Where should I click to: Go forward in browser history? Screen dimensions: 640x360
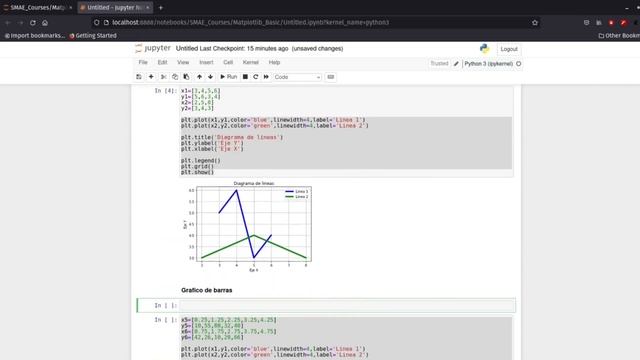20,23
